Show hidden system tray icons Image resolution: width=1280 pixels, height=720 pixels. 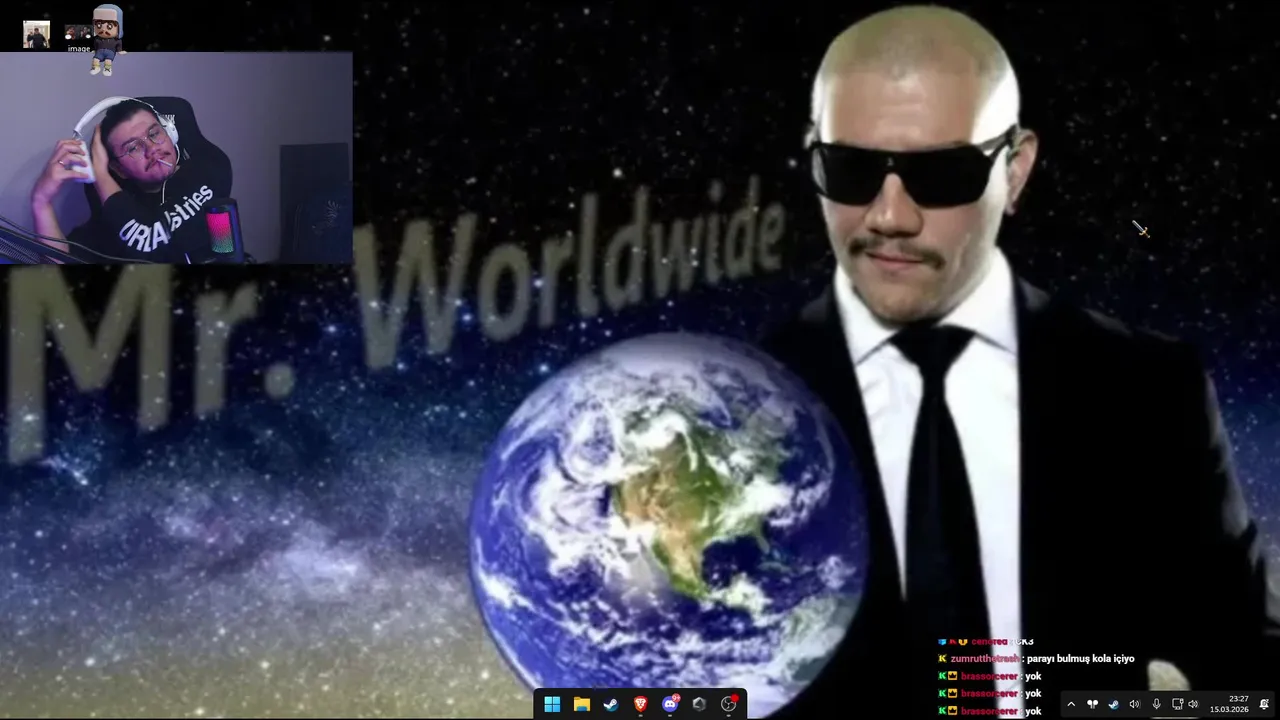click(1071, 704)
